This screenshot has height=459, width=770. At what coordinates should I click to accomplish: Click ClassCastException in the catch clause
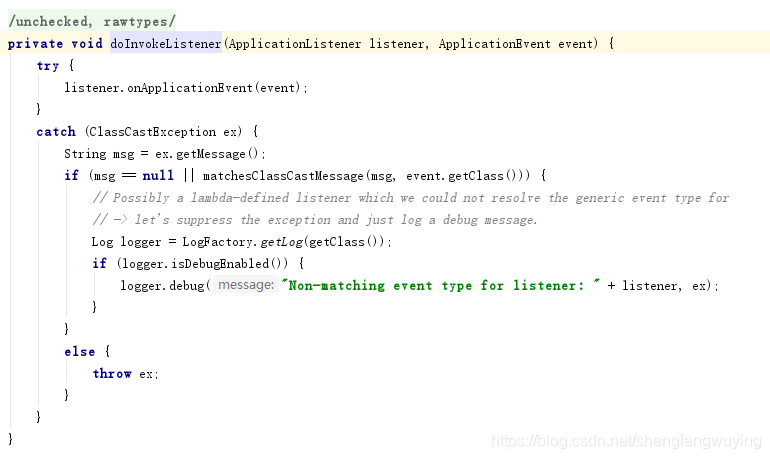tap(152, 132)
